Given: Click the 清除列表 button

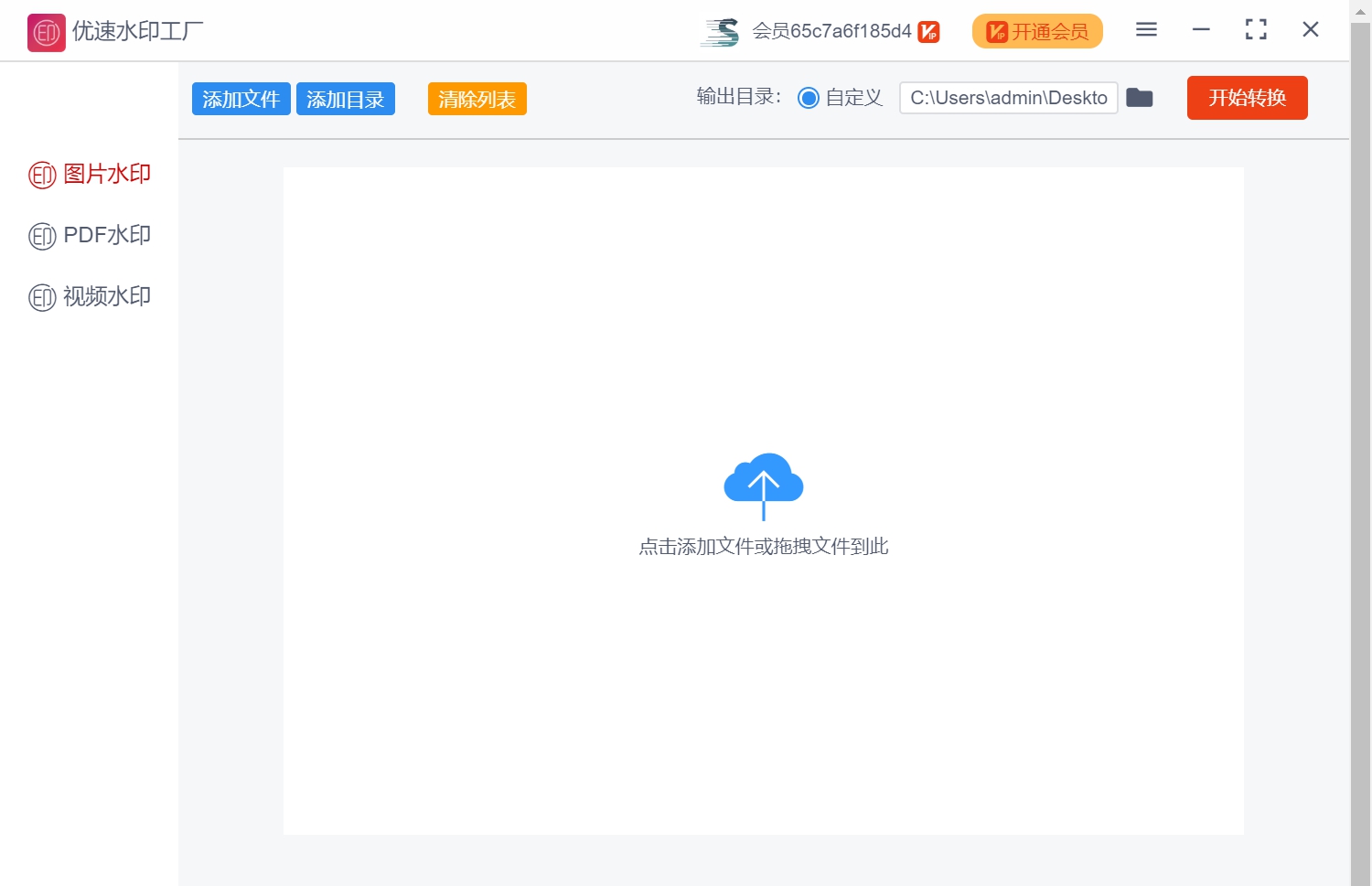Looking at the screenshot, I should pos(477,98).
